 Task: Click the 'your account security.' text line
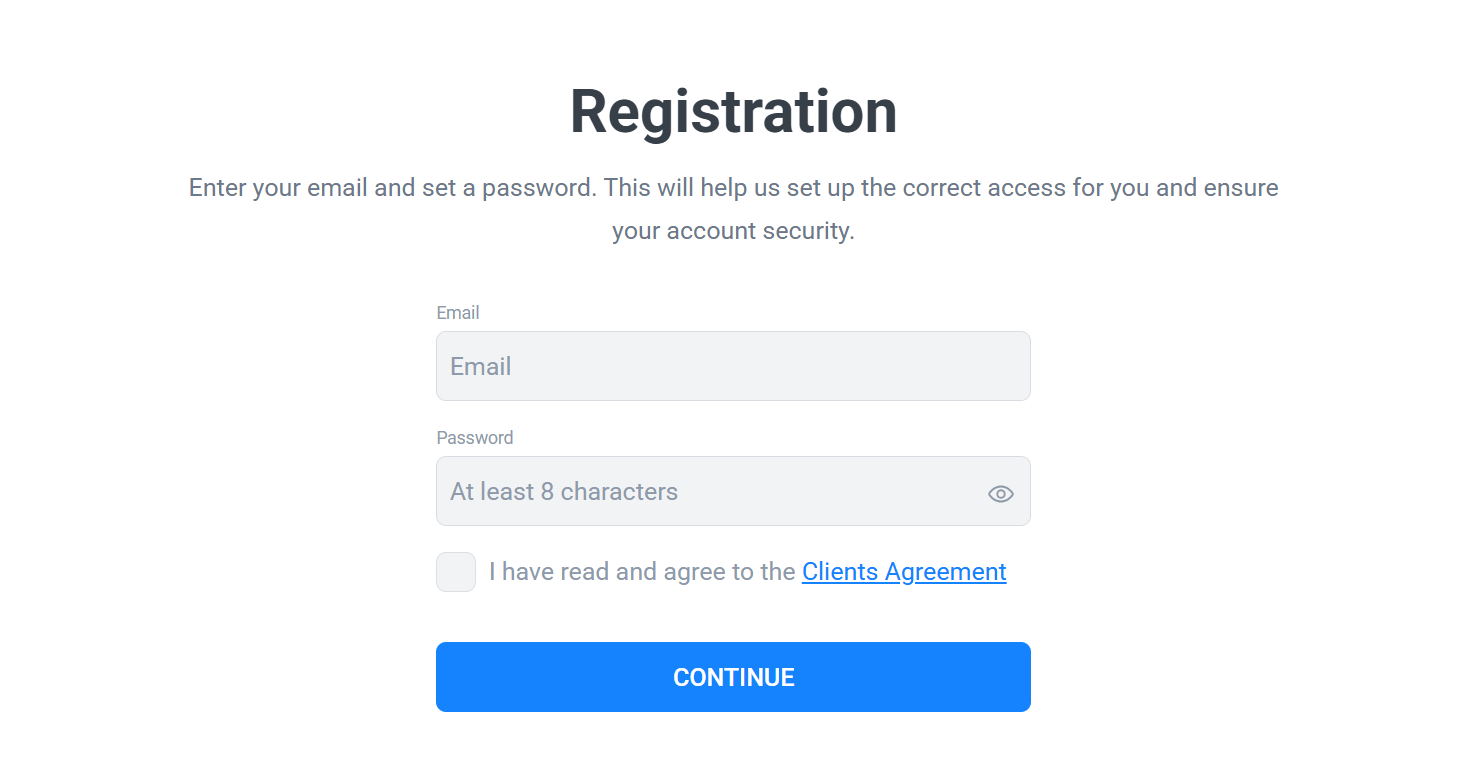[x=733, y=231]
